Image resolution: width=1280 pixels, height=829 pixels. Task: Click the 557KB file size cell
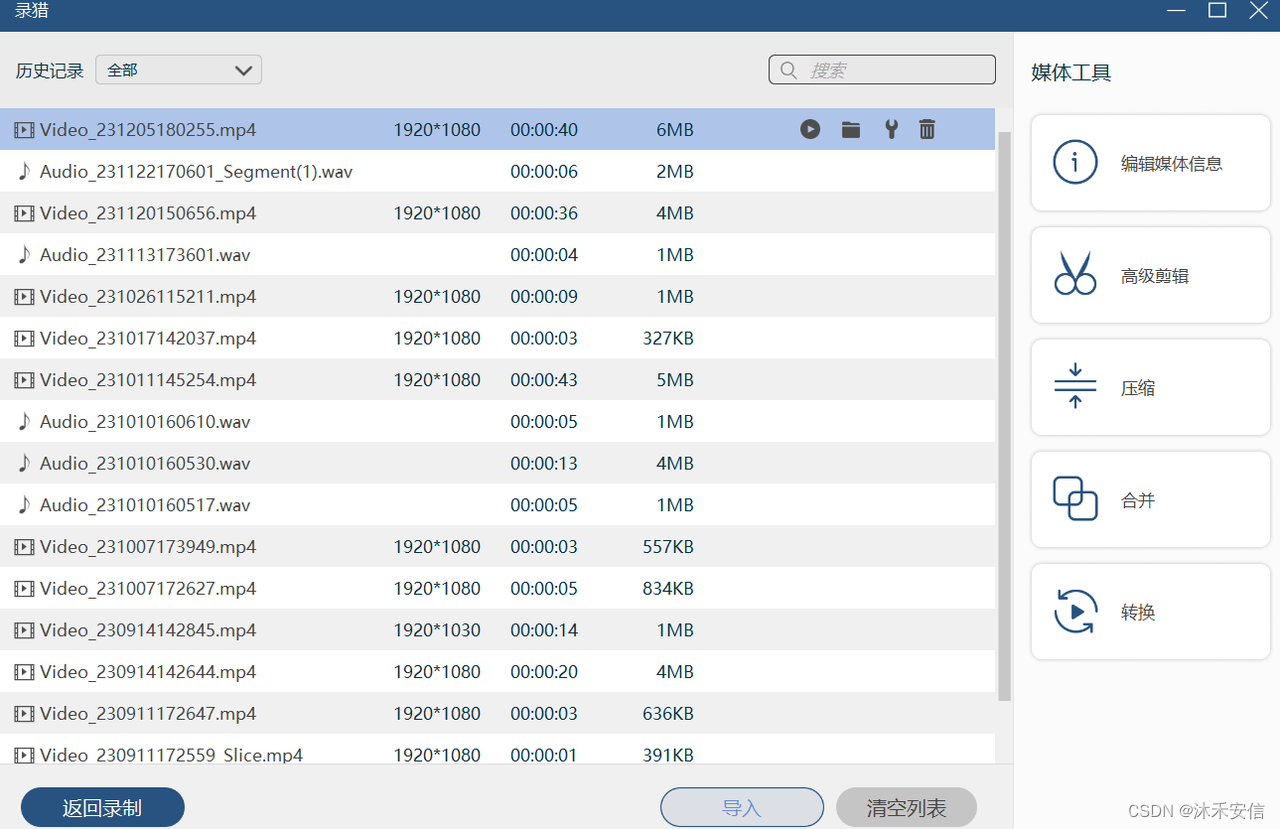point(668,547)
